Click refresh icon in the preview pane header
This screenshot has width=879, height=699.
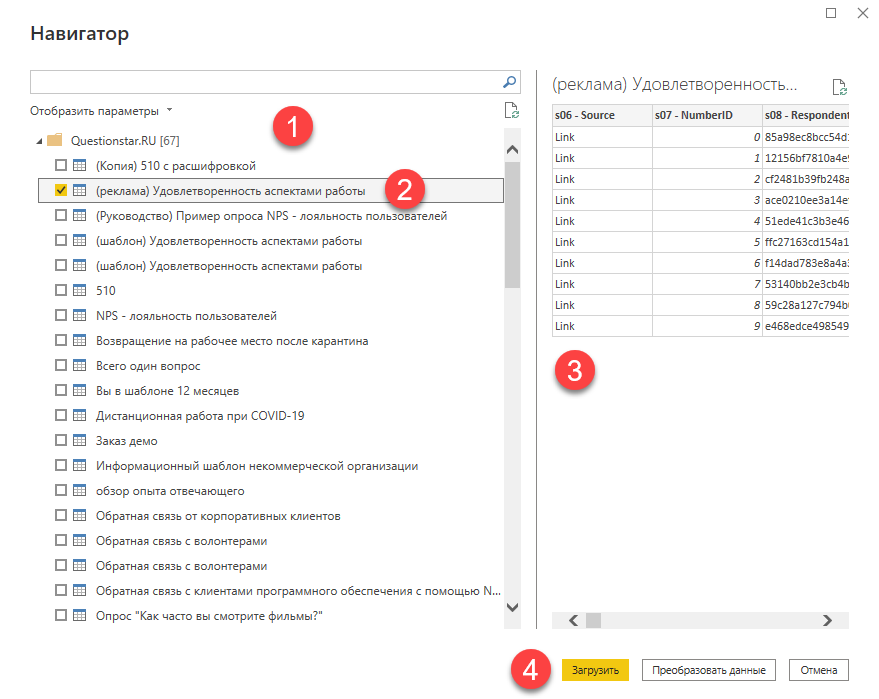pos(839,87)
